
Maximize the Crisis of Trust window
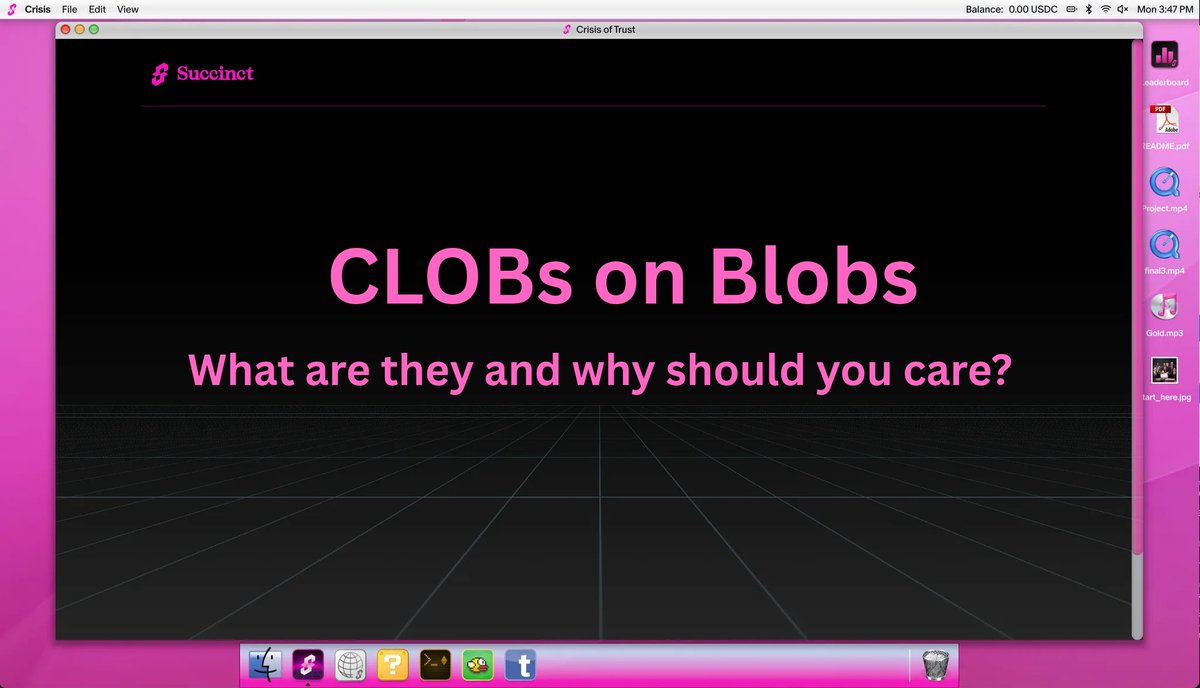[x=94, y=30]
